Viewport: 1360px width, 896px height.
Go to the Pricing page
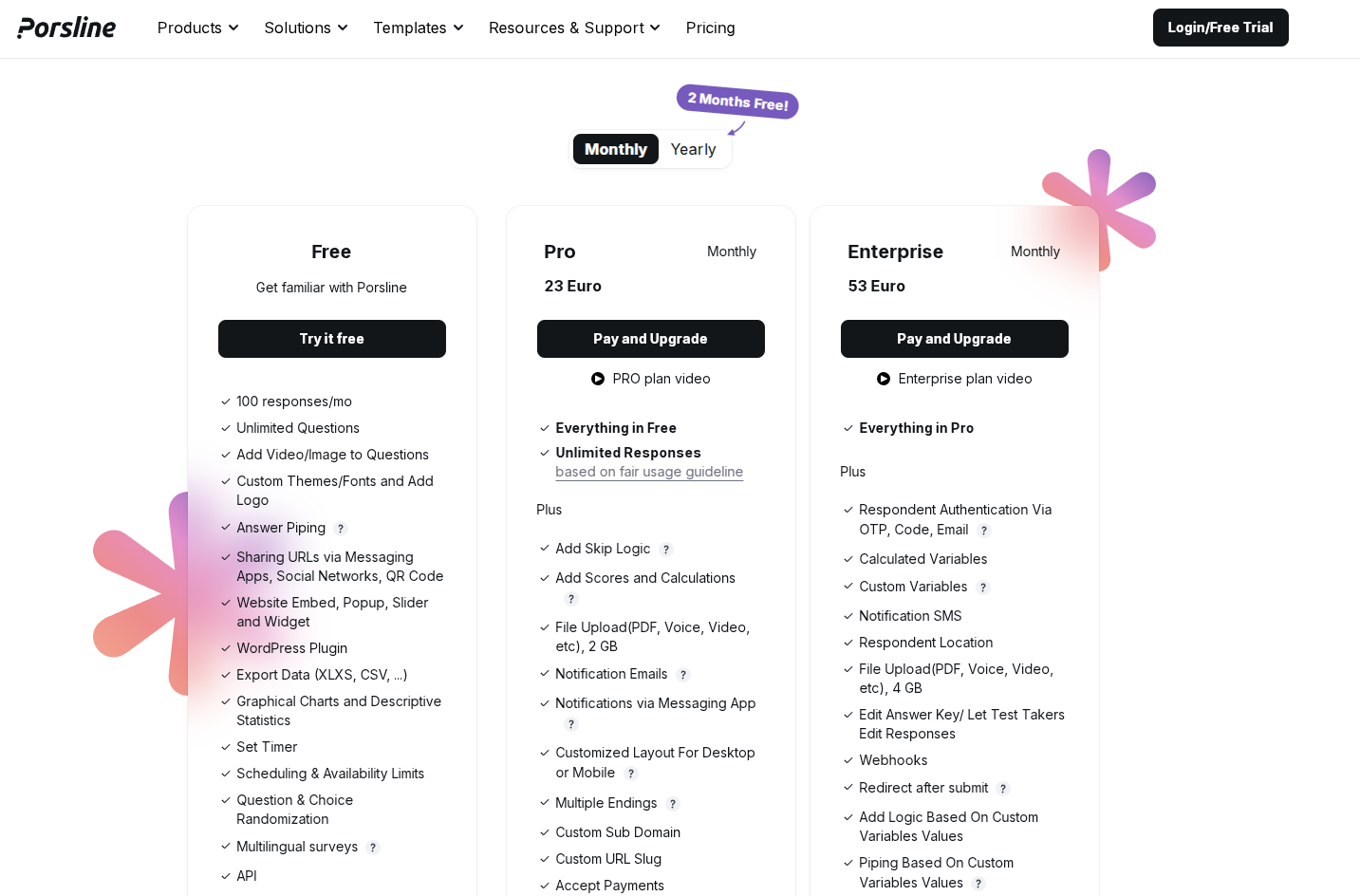(x=710, y=28)
